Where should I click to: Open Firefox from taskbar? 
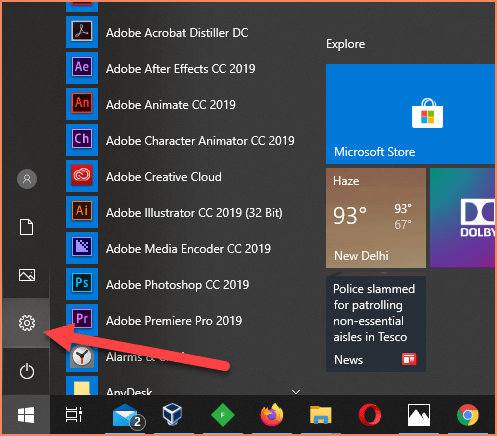(x=272, y=415)
